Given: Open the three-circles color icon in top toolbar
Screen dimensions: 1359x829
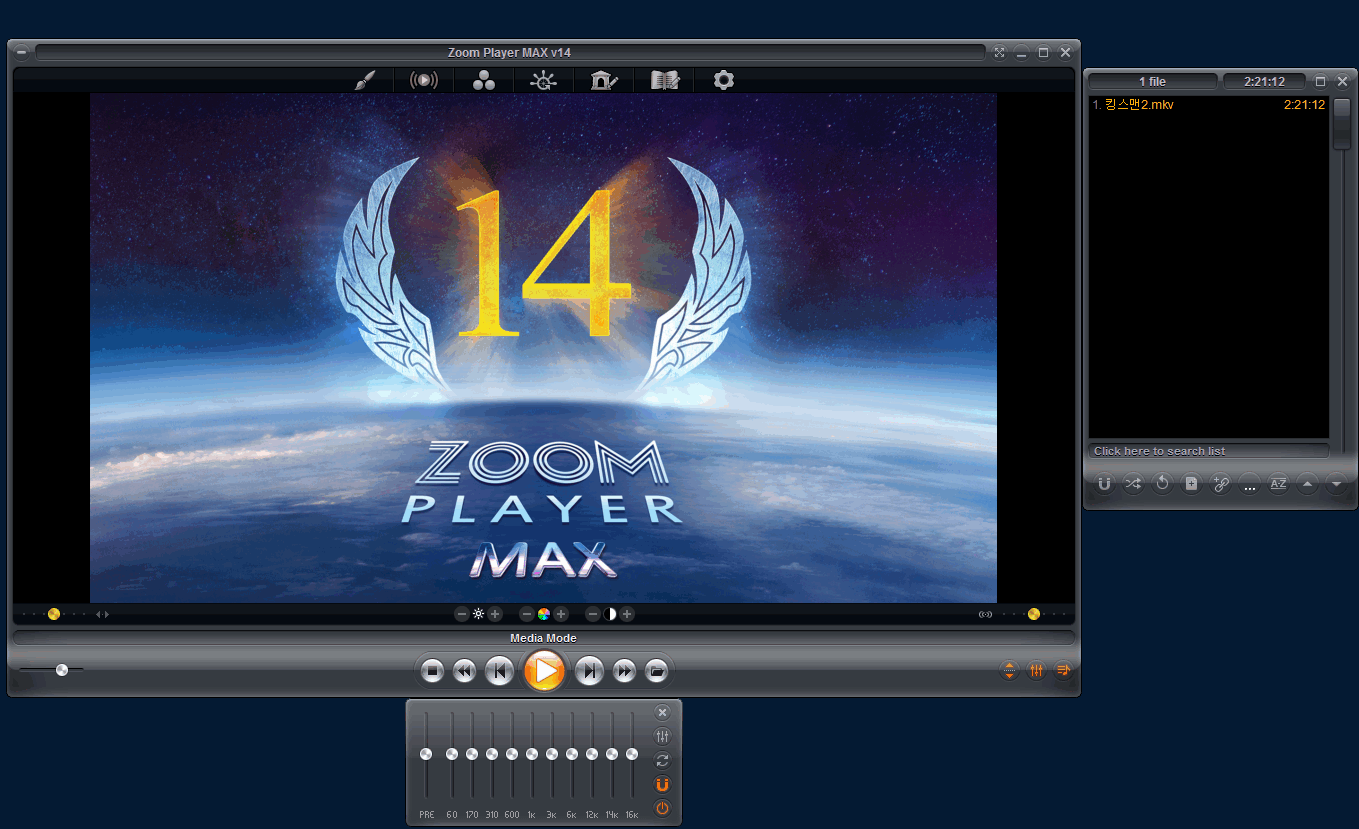Looking at the screenshot, I should (484, 80).
